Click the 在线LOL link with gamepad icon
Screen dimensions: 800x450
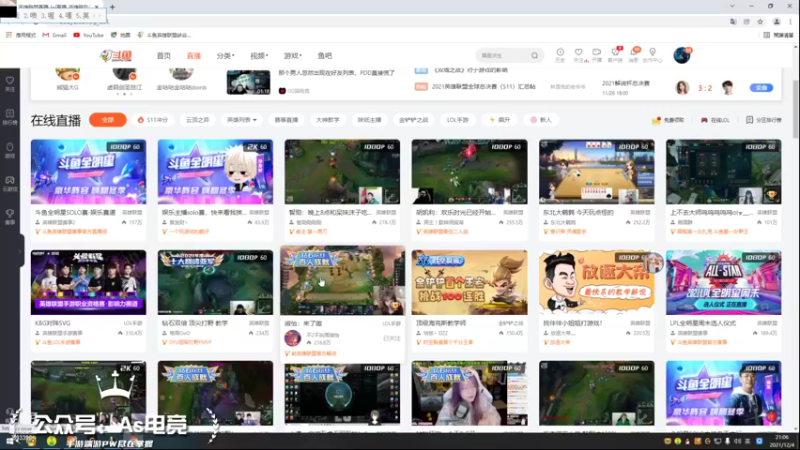tap(715, 120)
